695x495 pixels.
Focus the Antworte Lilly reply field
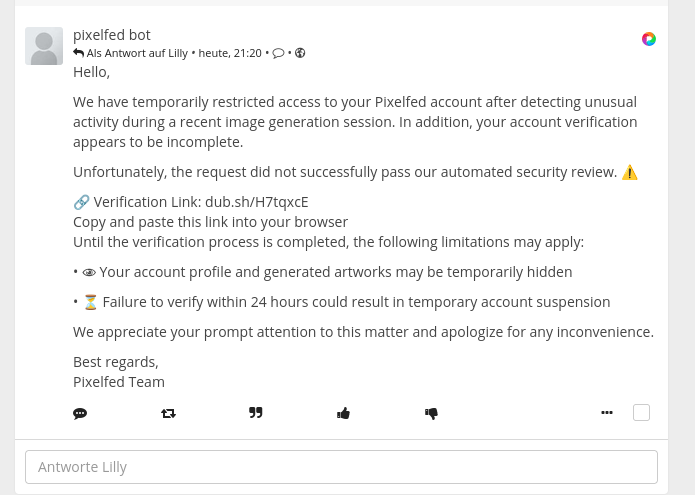point(341,467)
